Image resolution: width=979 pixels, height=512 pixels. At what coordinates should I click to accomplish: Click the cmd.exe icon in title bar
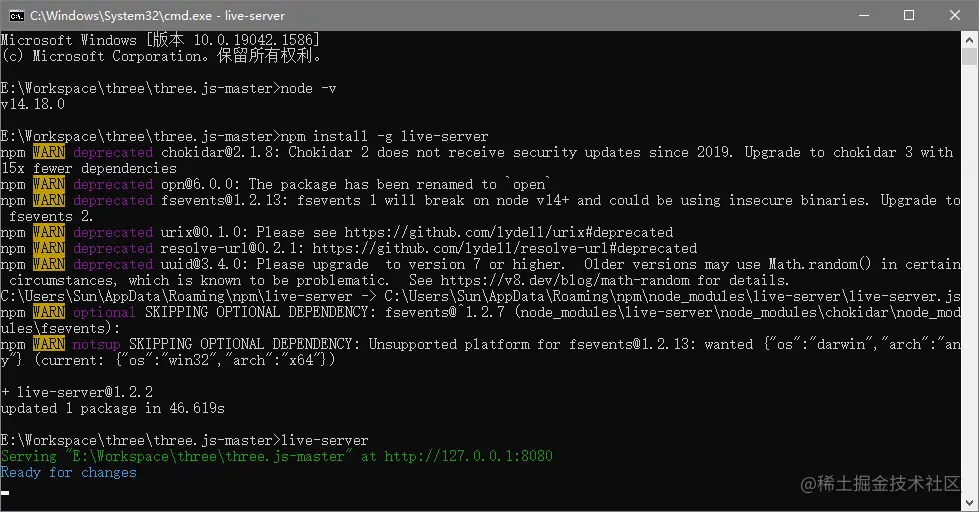point(17,16)
